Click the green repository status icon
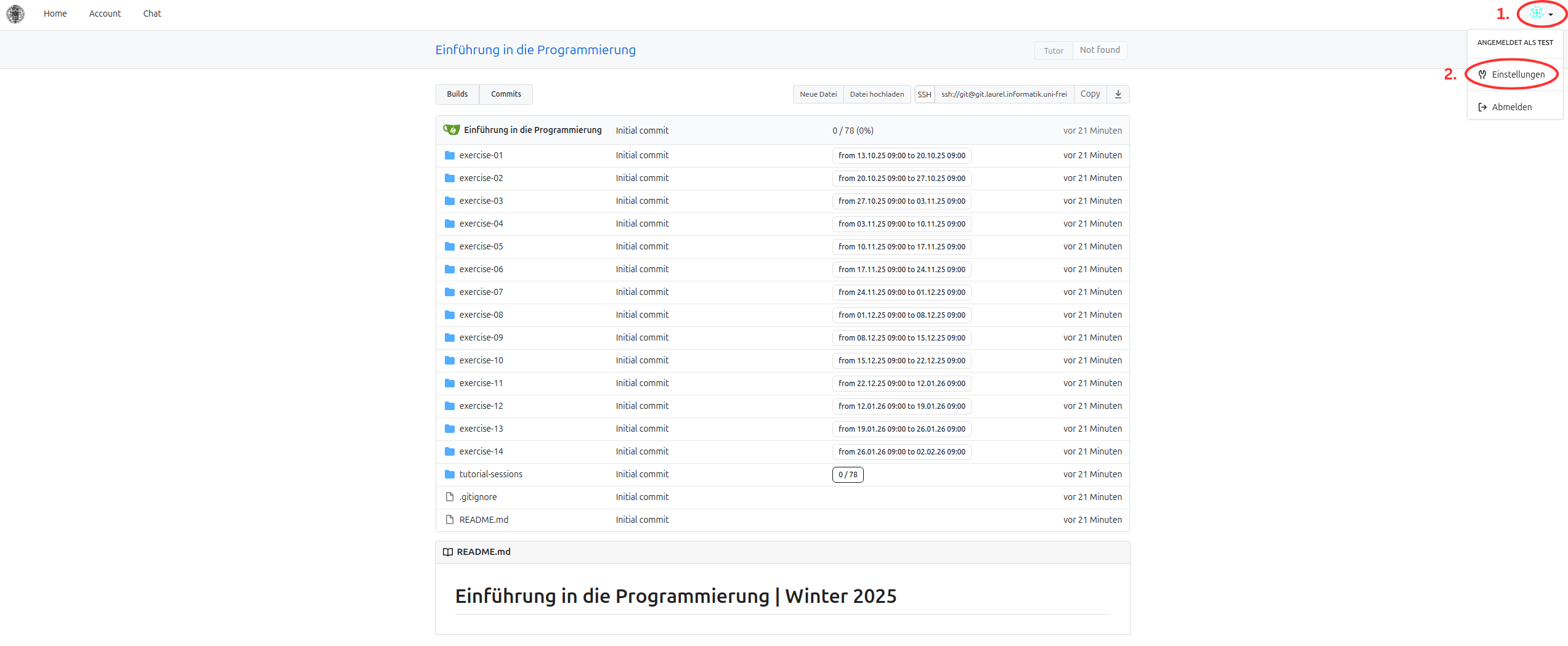The image size is (1568, 646). click(x=451, y=130)
